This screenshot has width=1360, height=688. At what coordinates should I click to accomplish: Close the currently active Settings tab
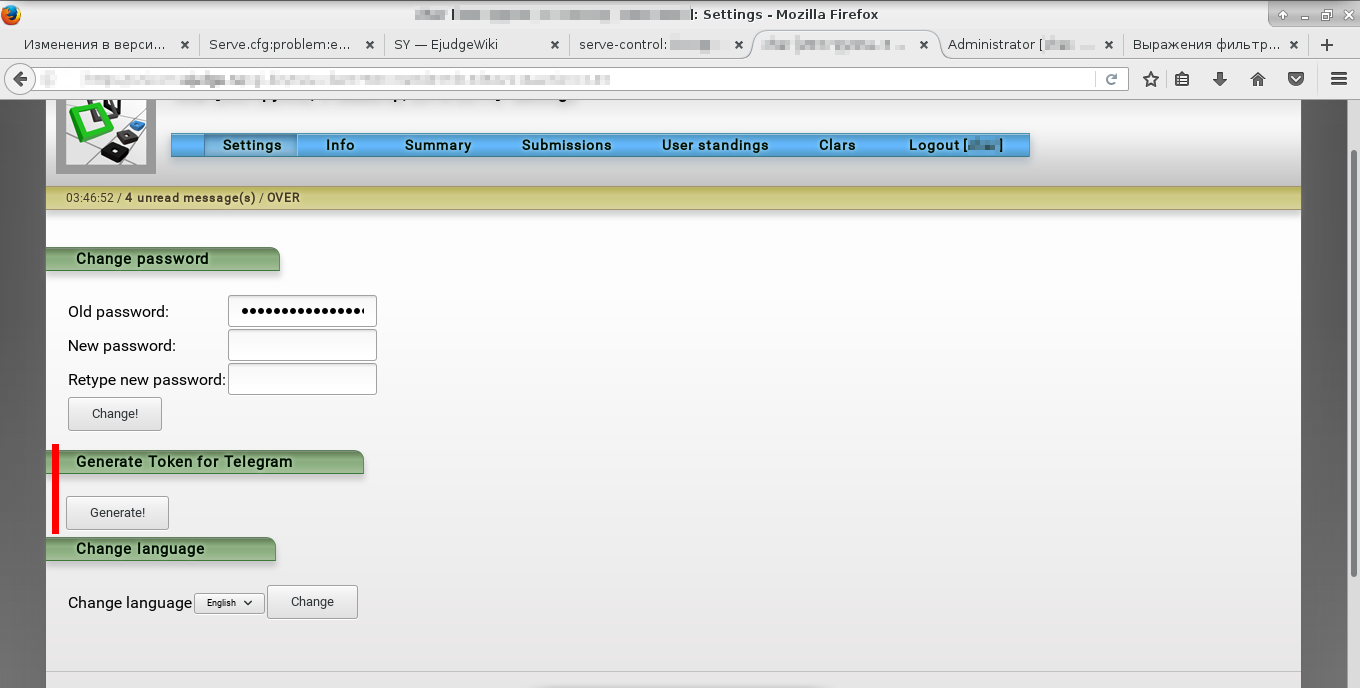pos(924,45)
